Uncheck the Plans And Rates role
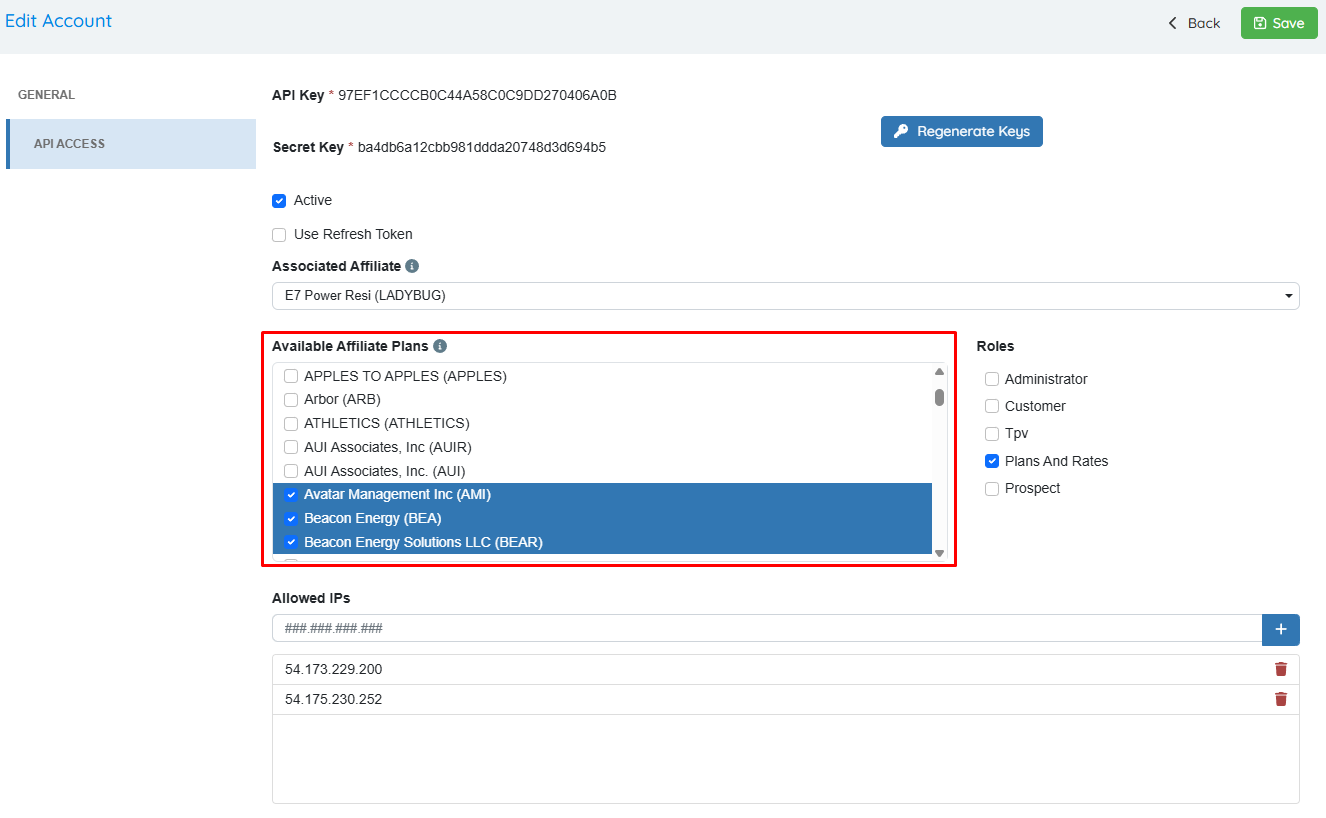The image size is (1326, 818). (992, 461)
